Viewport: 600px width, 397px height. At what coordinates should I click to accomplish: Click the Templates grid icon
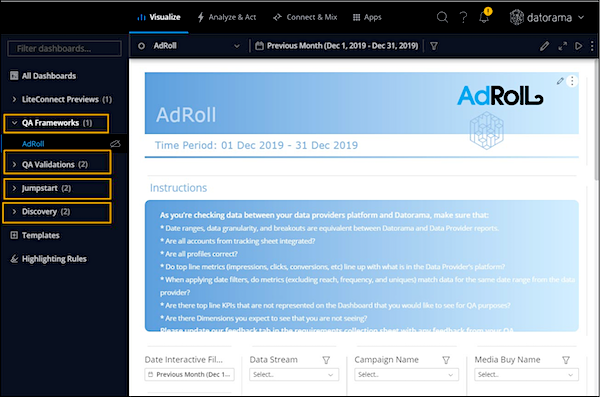click(14, 235)
